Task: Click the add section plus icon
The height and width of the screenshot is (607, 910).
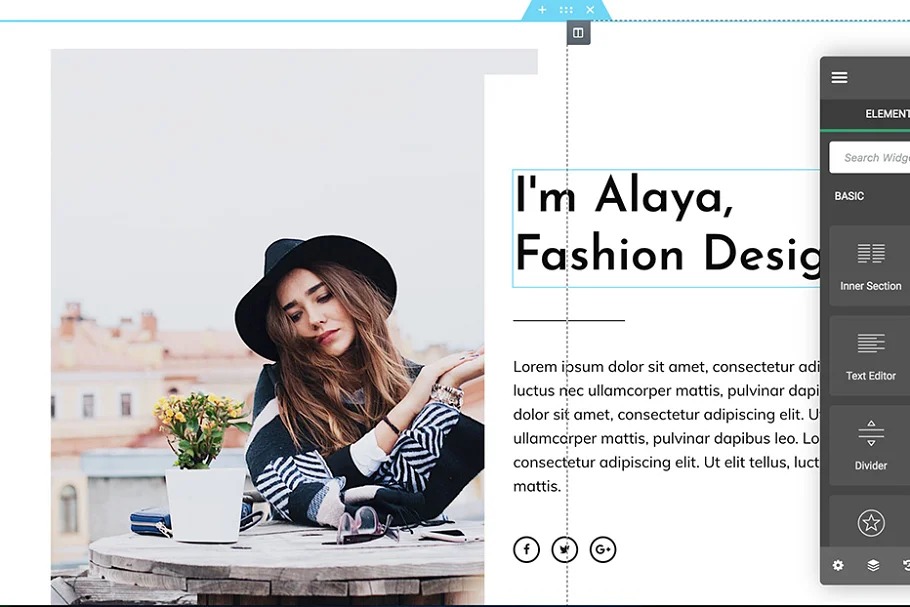Action: (542, 10)
